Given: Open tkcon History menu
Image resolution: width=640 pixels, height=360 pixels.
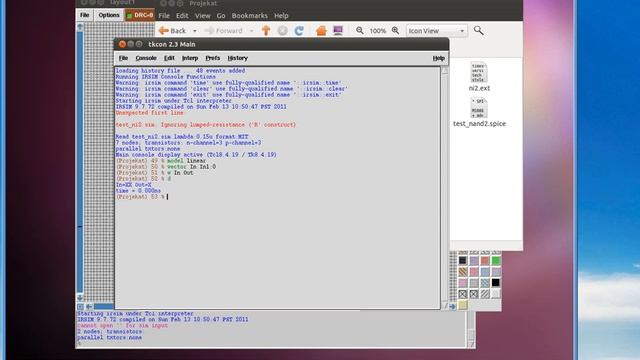Looking at the screenshot, I should (238, 58).
